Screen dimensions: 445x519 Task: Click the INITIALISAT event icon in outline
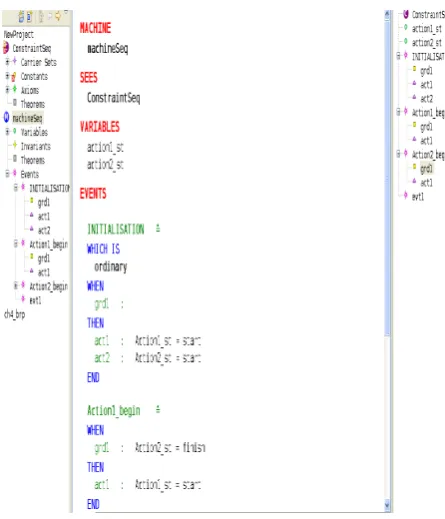(x=406, y=55)
